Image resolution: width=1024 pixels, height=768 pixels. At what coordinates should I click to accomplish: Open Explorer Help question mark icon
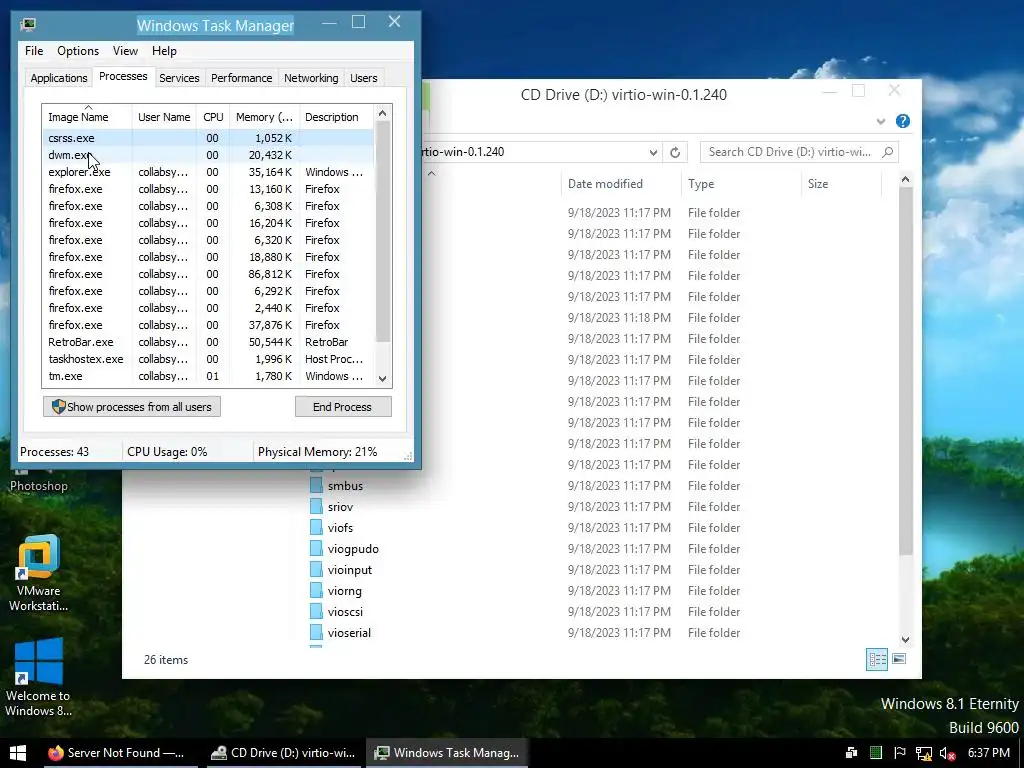[903, 121]
